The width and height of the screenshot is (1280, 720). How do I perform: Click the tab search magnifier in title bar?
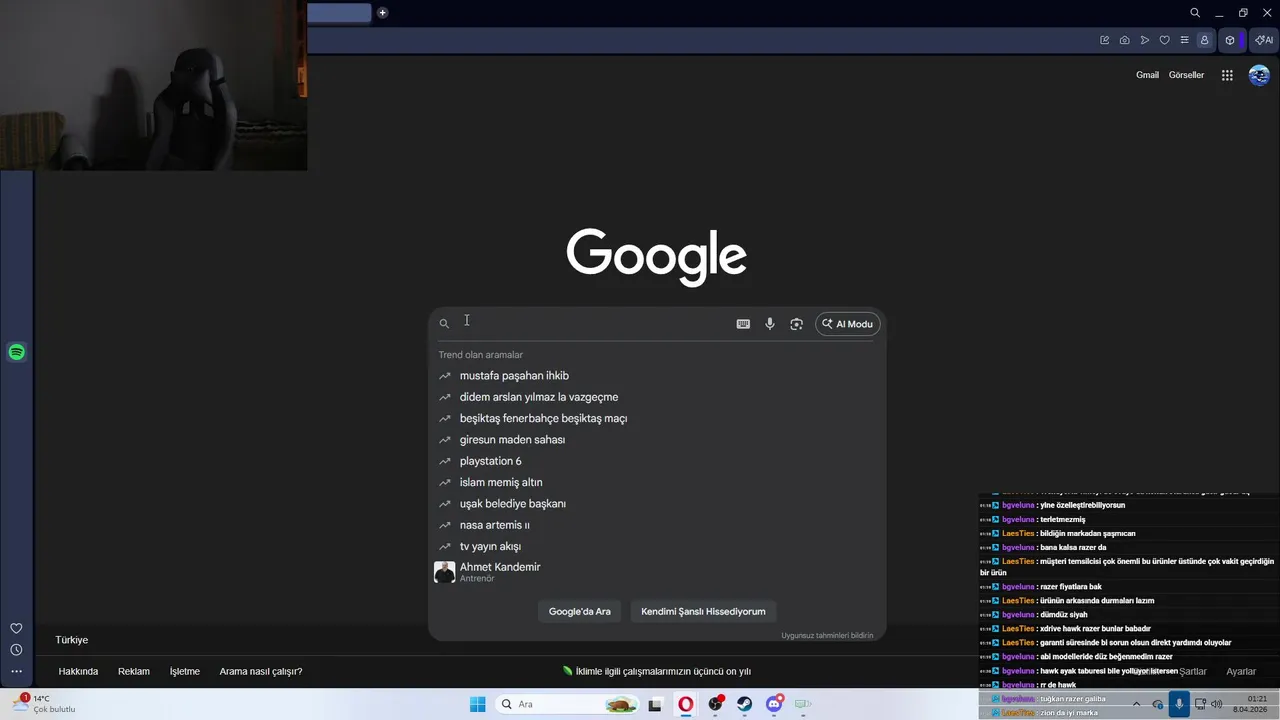pyautogui.click(x=1195, y=13)
